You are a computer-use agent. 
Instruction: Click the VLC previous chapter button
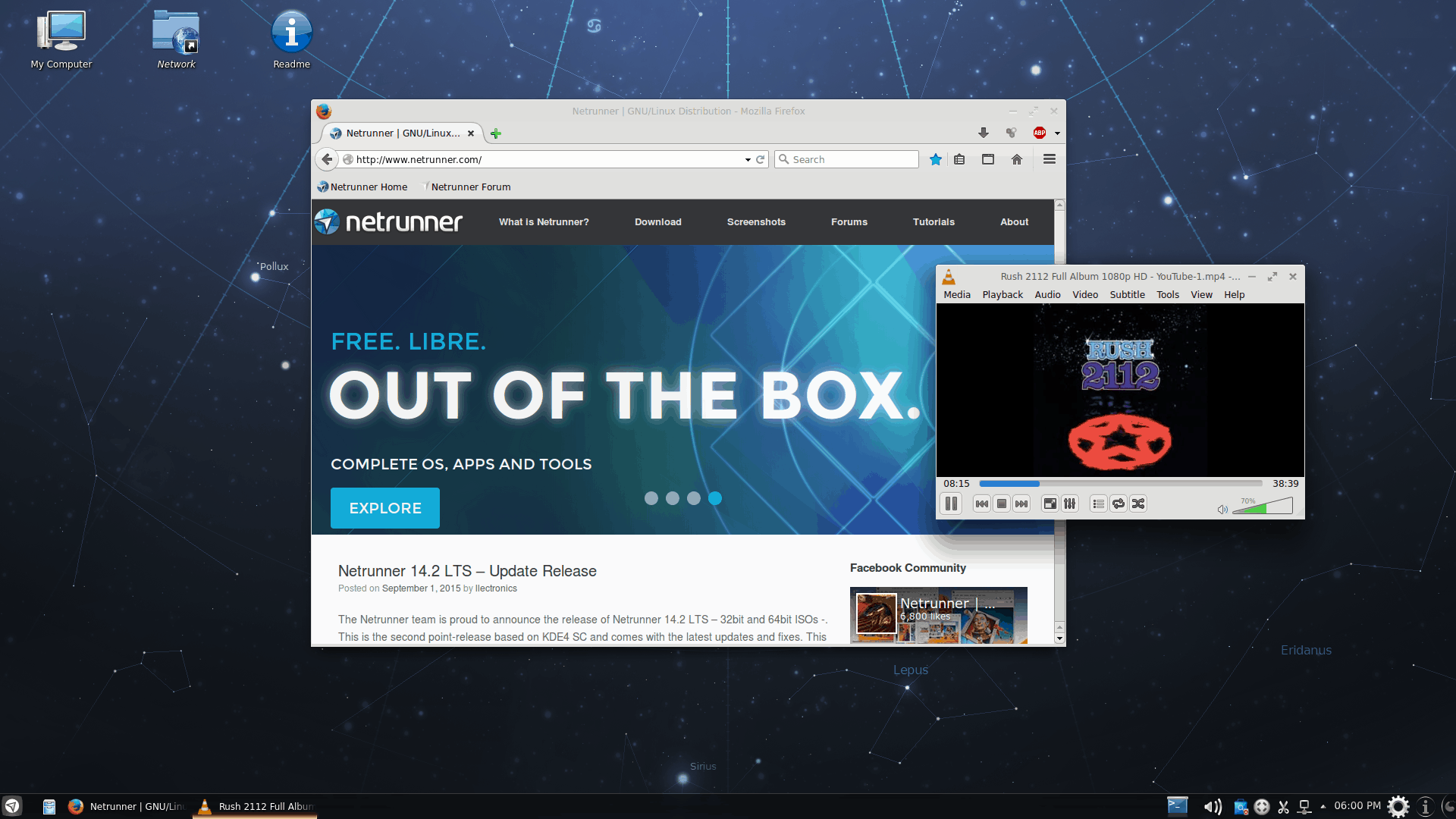(x=982, y=503)
